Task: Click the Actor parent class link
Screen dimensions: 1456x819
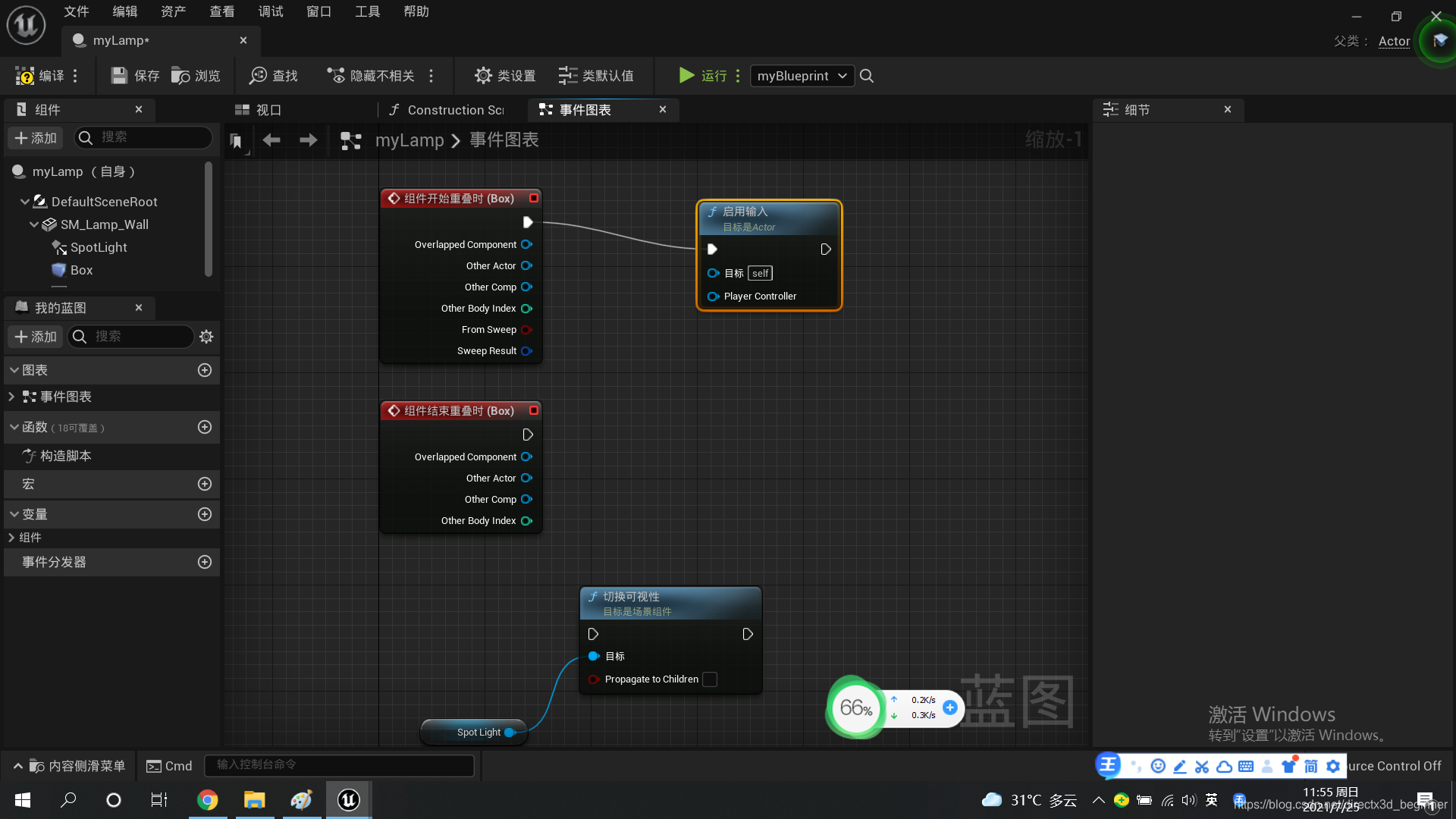Action: (x=1394, y=41)
